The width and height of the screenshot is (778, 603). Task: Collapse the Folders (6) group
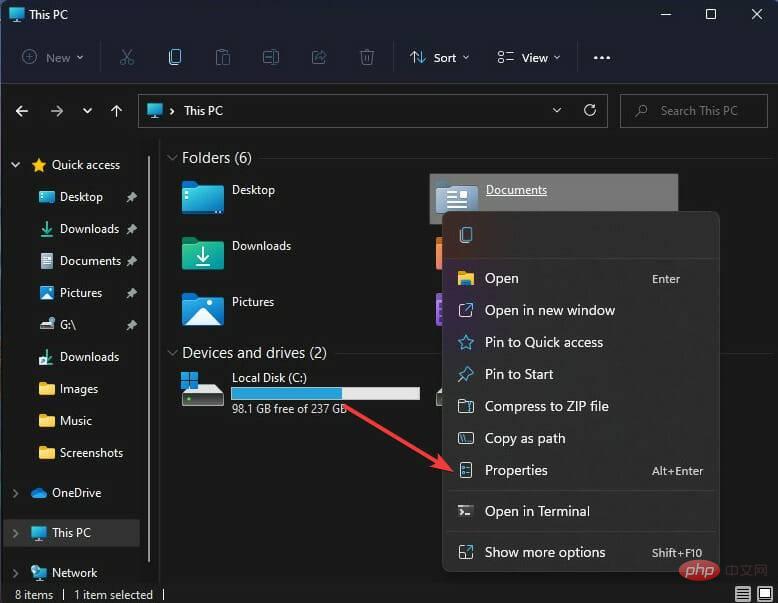171,158
